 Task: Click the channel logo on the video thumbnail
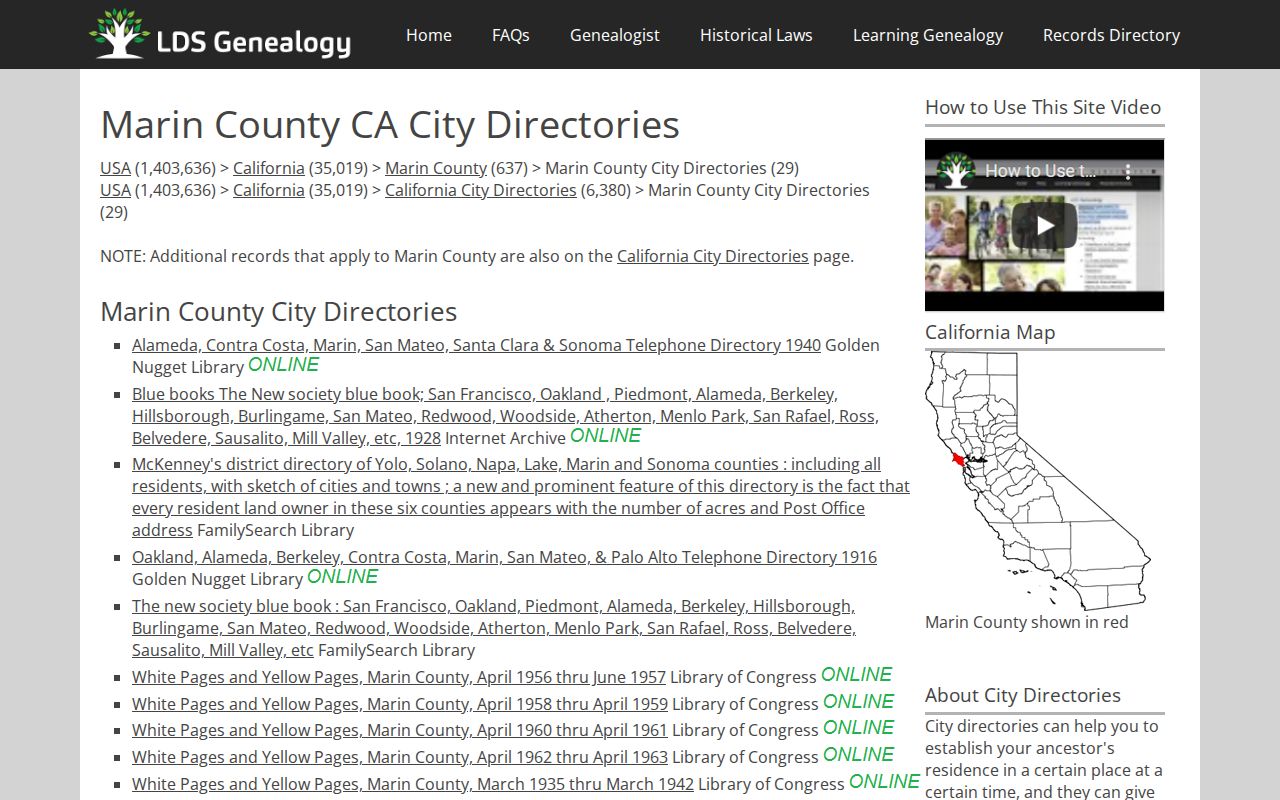[x=956, y=170]
